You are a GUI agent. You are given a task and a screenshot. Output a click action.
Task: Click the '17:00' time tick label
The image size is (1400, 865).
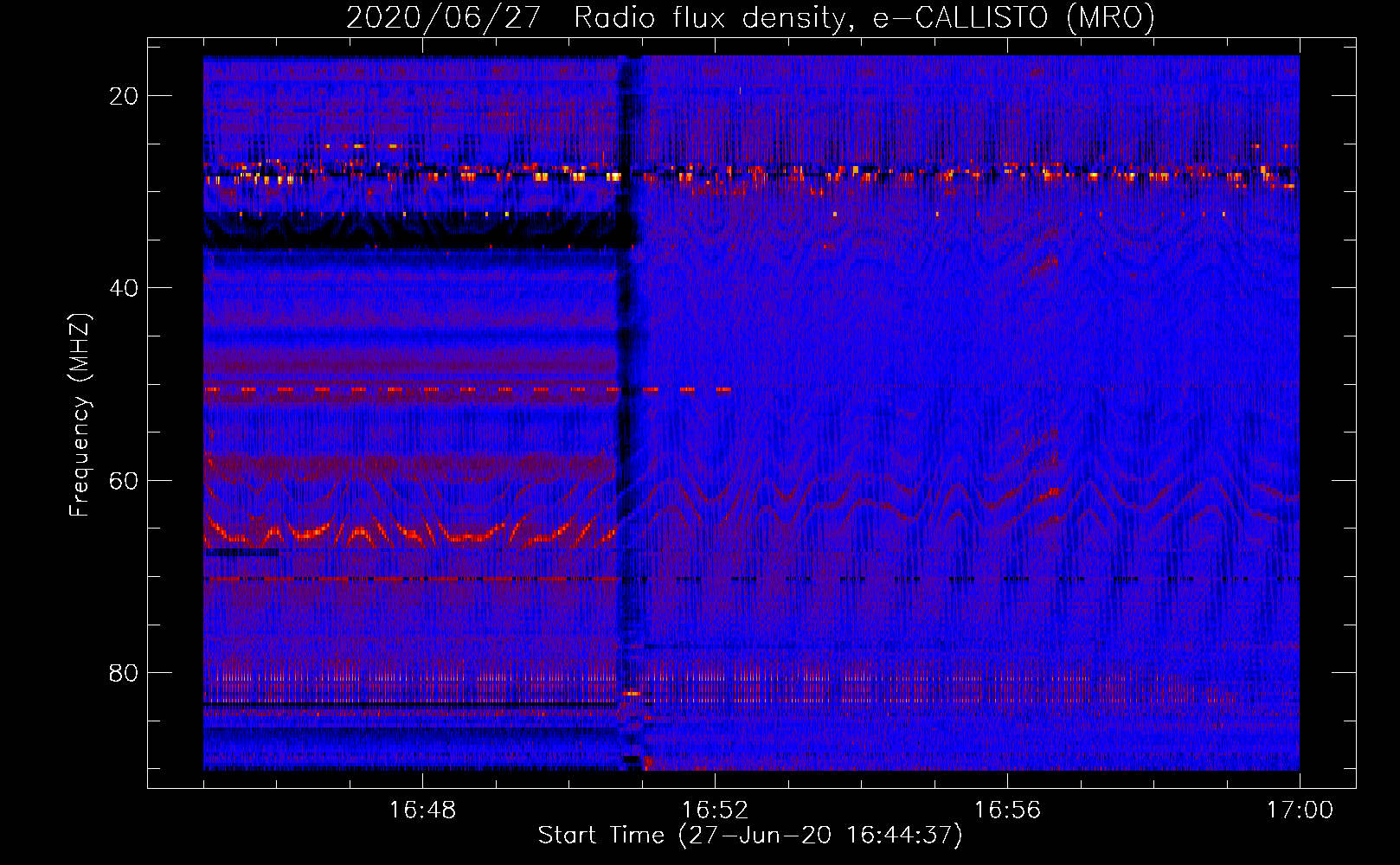pyautogui.click(x=1300, y=811)
